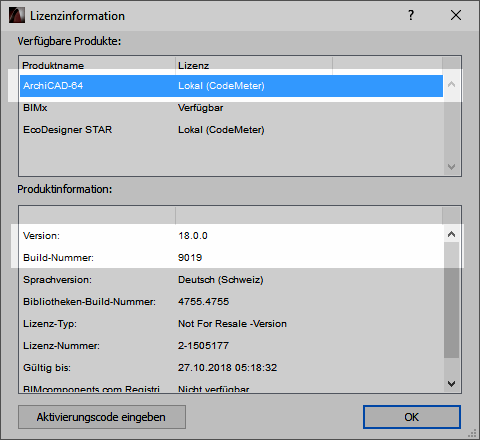The image size is (480, 440).
Task: Click Lokal (CodeMeter) in the ArchiCAD-64 row
Action: tap(221, 86)
